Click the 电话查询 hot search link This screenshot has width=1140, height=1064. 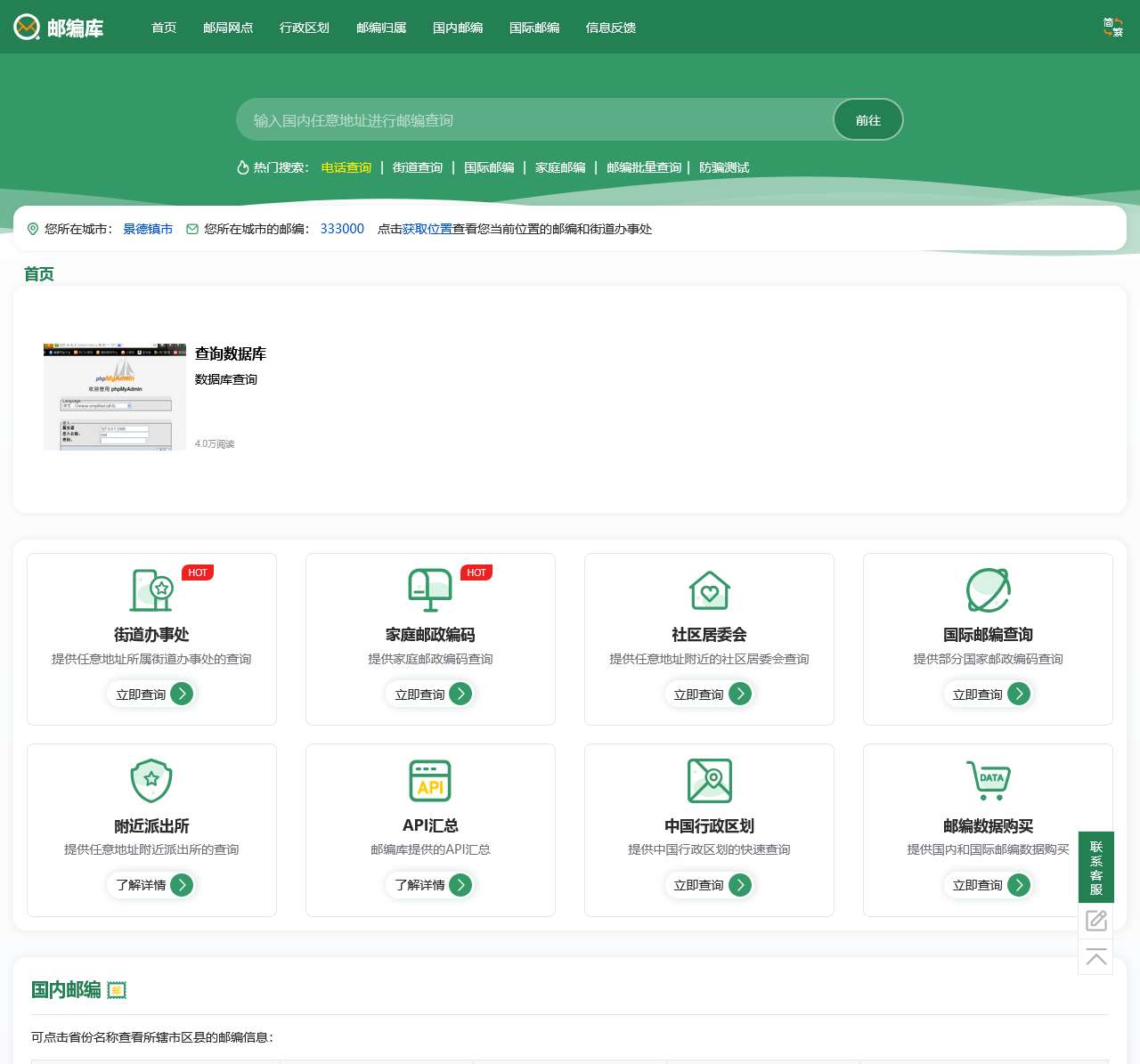tap(346, 167)
